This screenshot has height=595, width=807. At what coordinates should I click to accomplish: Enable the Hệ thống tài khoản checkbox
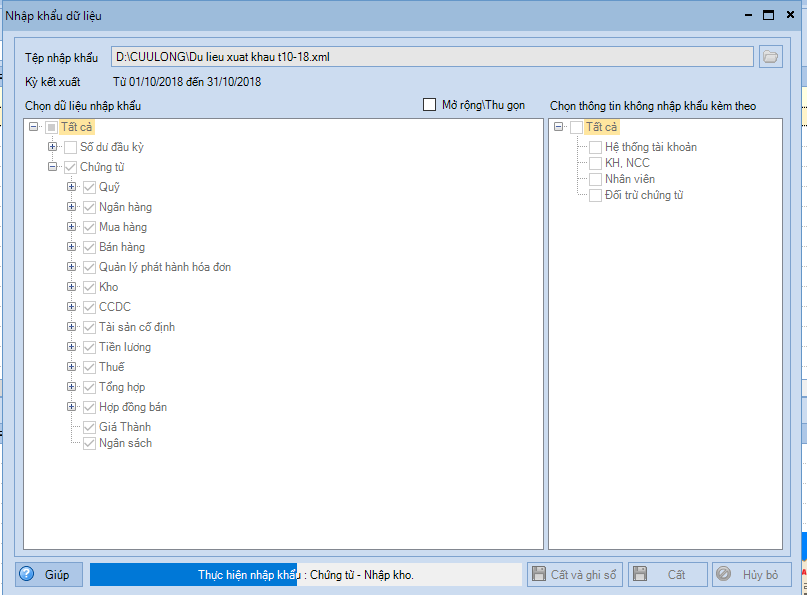[x=595, y=147]
